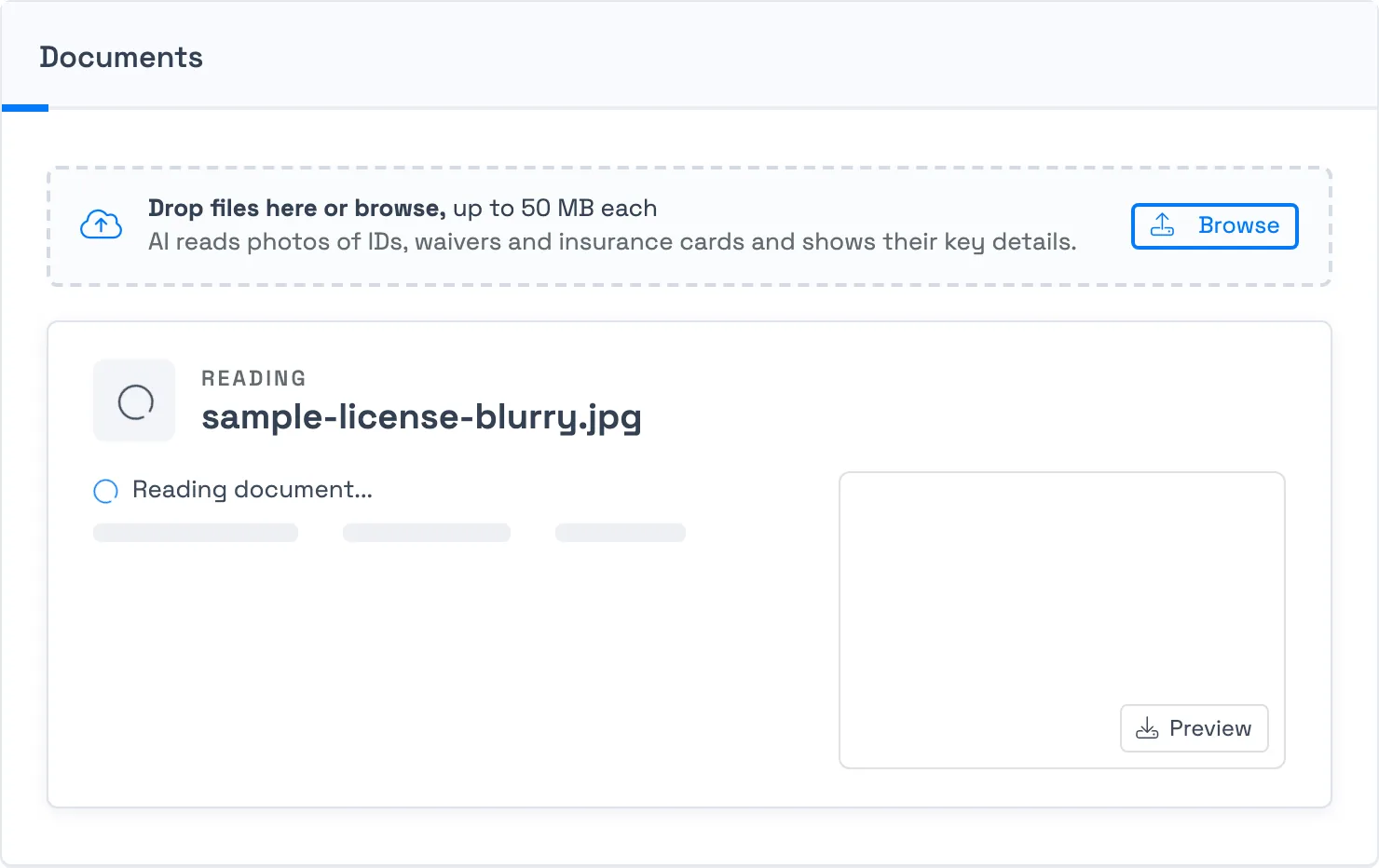The width and height of the screenshot is (1379, 868).
Task: Click the "Drop files here or browse" text
Action: click(296, 208)
